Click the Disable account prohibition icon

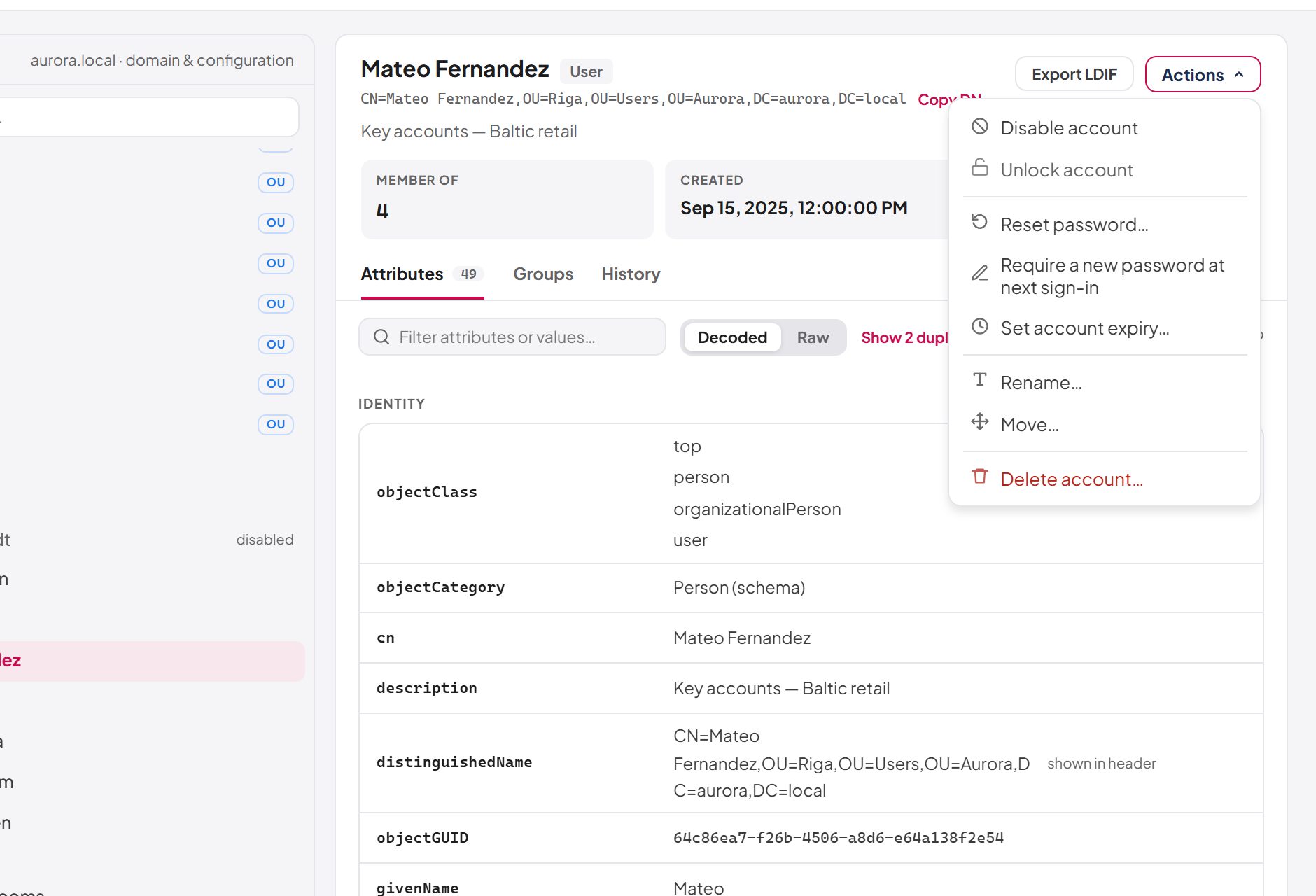tap(980, 127)
